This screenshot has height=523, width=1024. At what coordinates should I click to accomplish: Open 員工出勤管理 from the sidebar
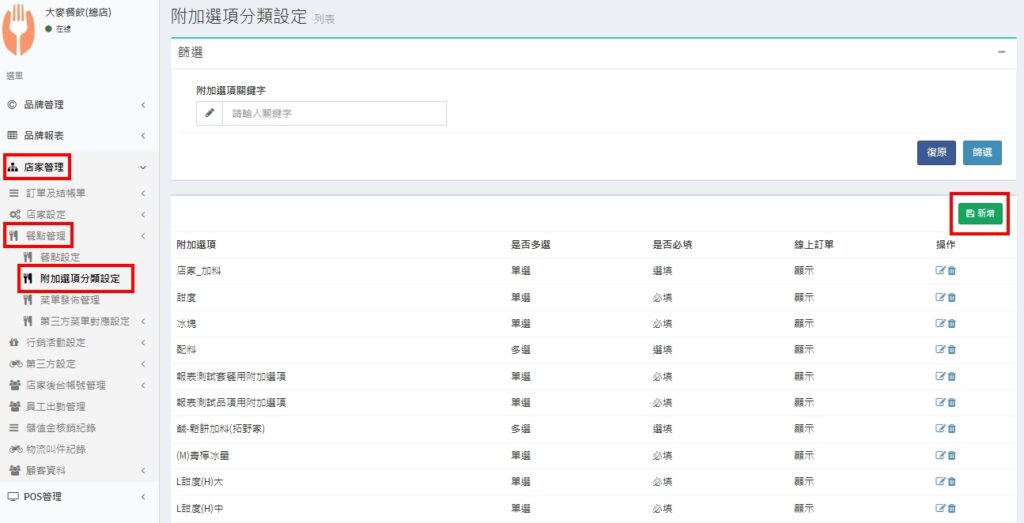[x=55, y=406]
